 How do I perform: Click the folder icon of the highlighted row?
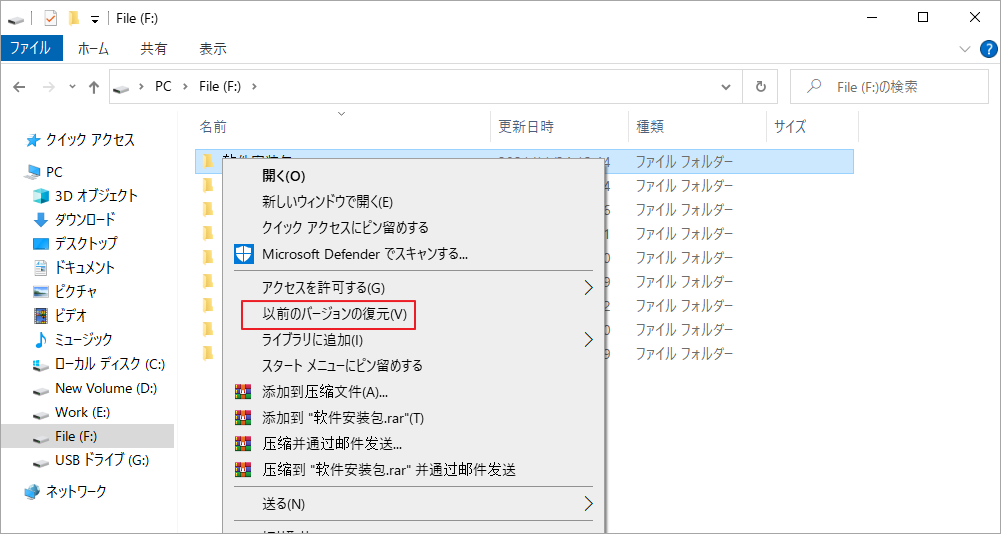(x=207, y=161)
